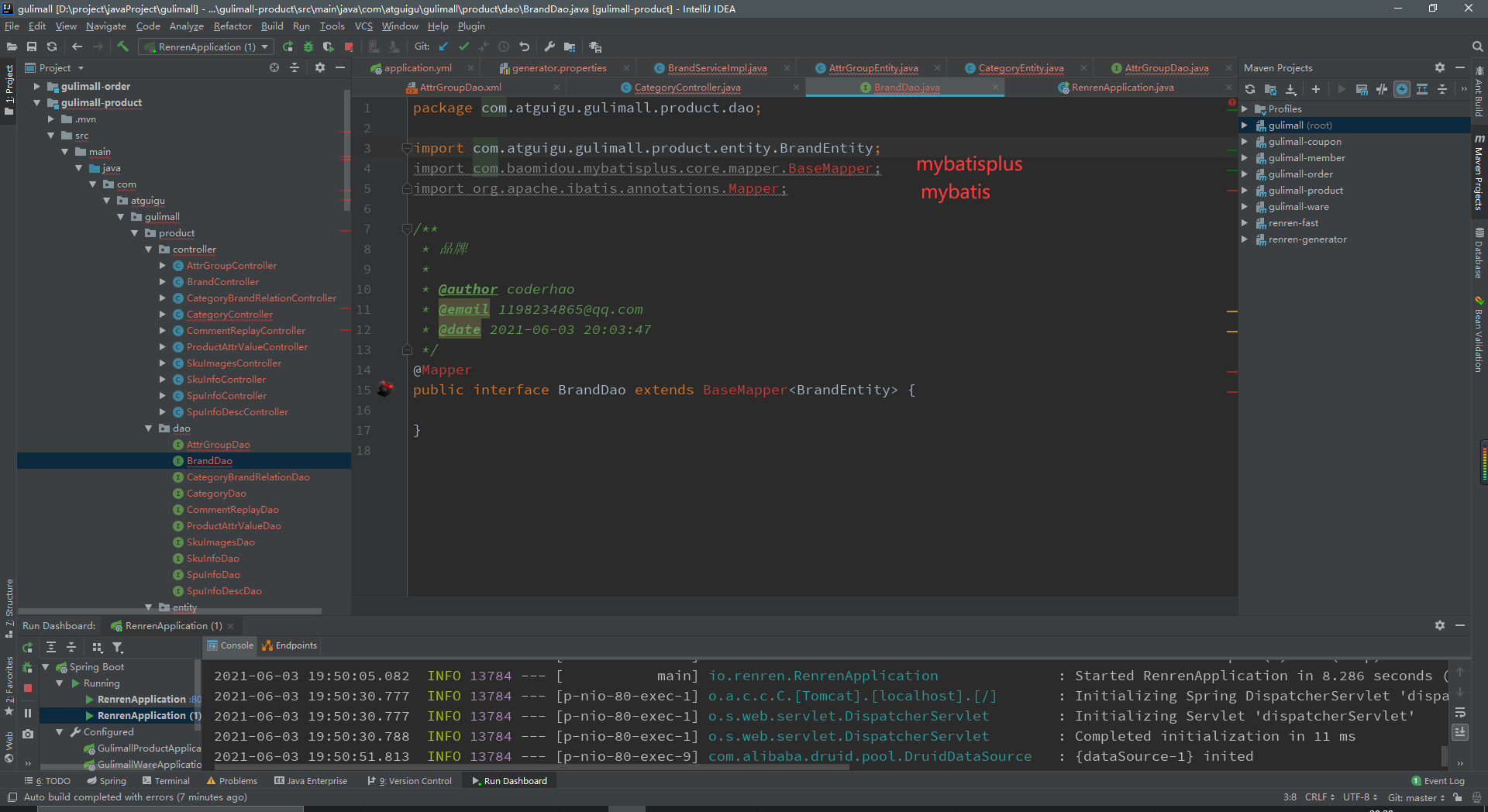Select CategoryDao in Project tree
This screenshot has width=1488, height=812.
coord(216,494)
